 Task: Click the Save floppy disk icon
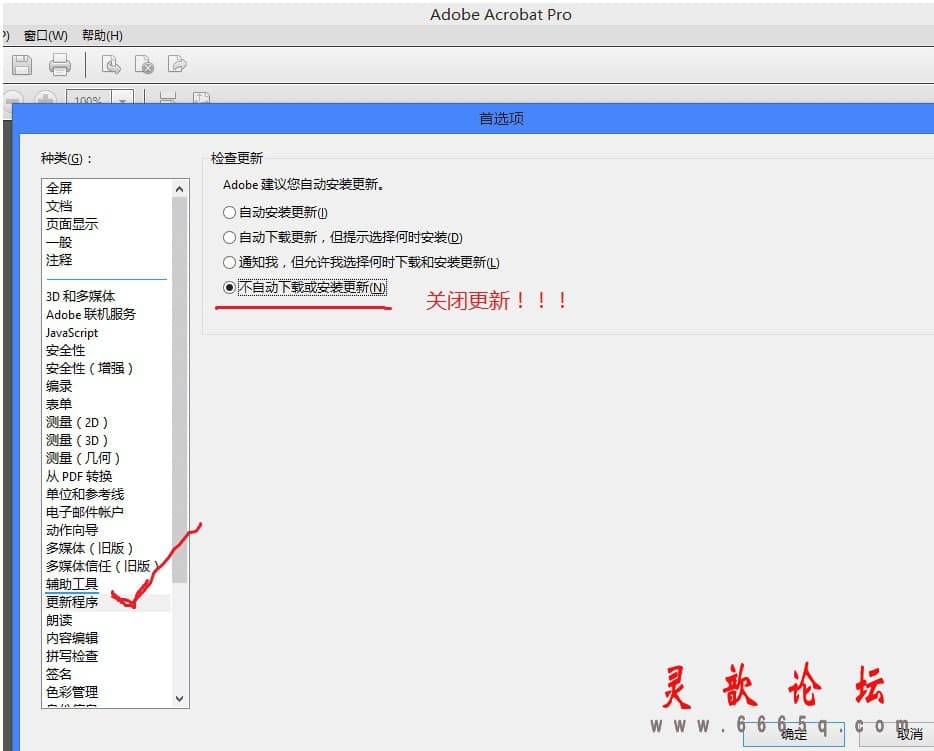[x=22, y=64]
